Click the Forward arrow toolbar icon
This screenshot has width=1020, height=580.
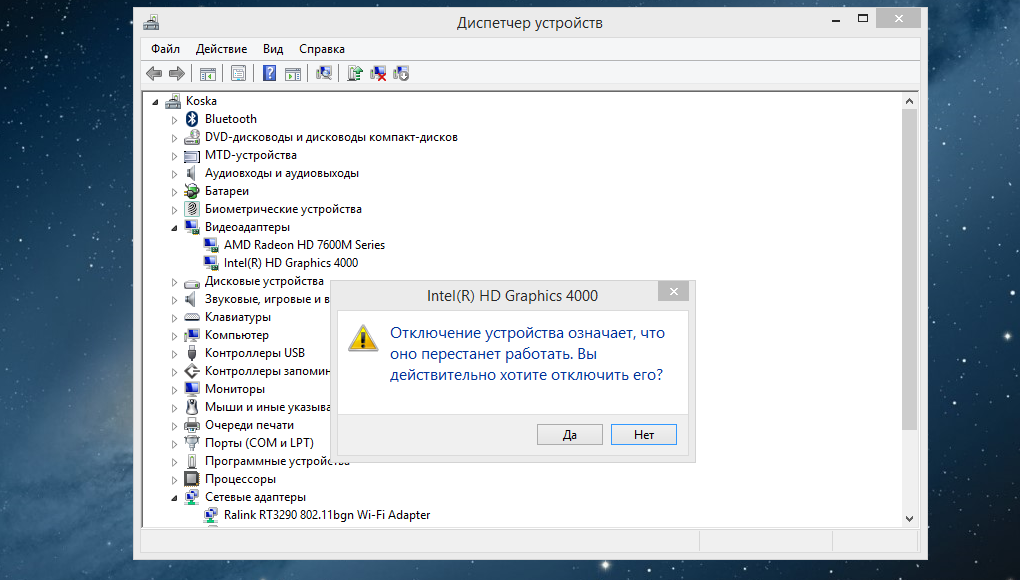pyautogui.click(x=177, y=73)
